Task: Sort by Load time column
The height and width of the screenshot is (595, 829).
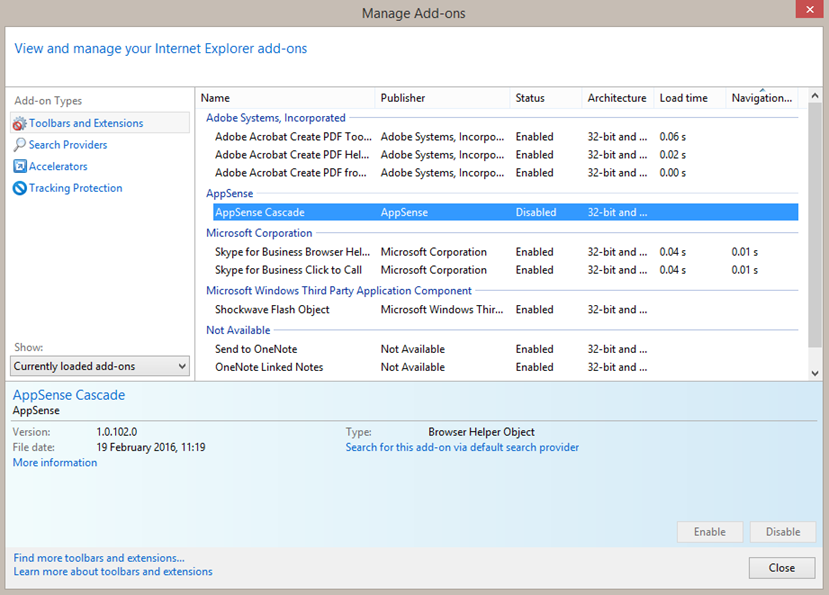Action: [x=683, y=98]
